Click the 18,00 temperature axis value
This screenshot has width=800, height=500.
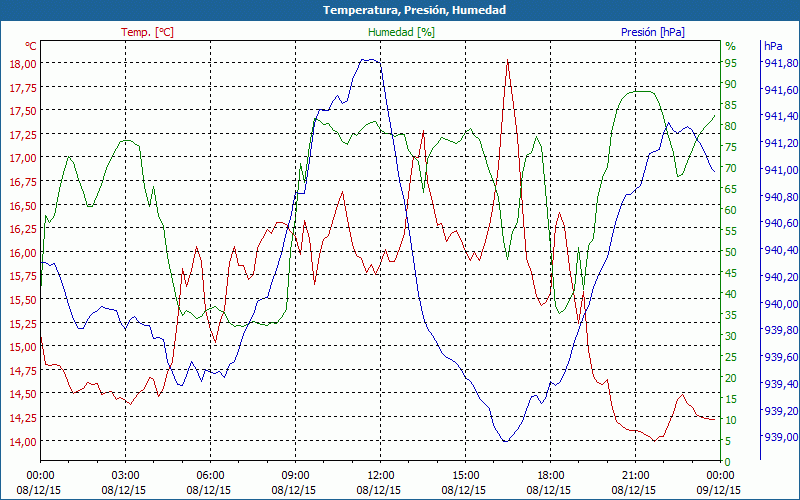[23, 63]
